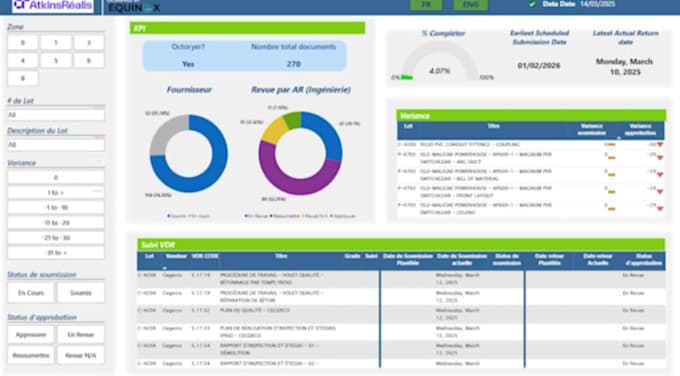
Task: Sort Suivi VDR table by Titre column
Action: (x=281, y=256)
